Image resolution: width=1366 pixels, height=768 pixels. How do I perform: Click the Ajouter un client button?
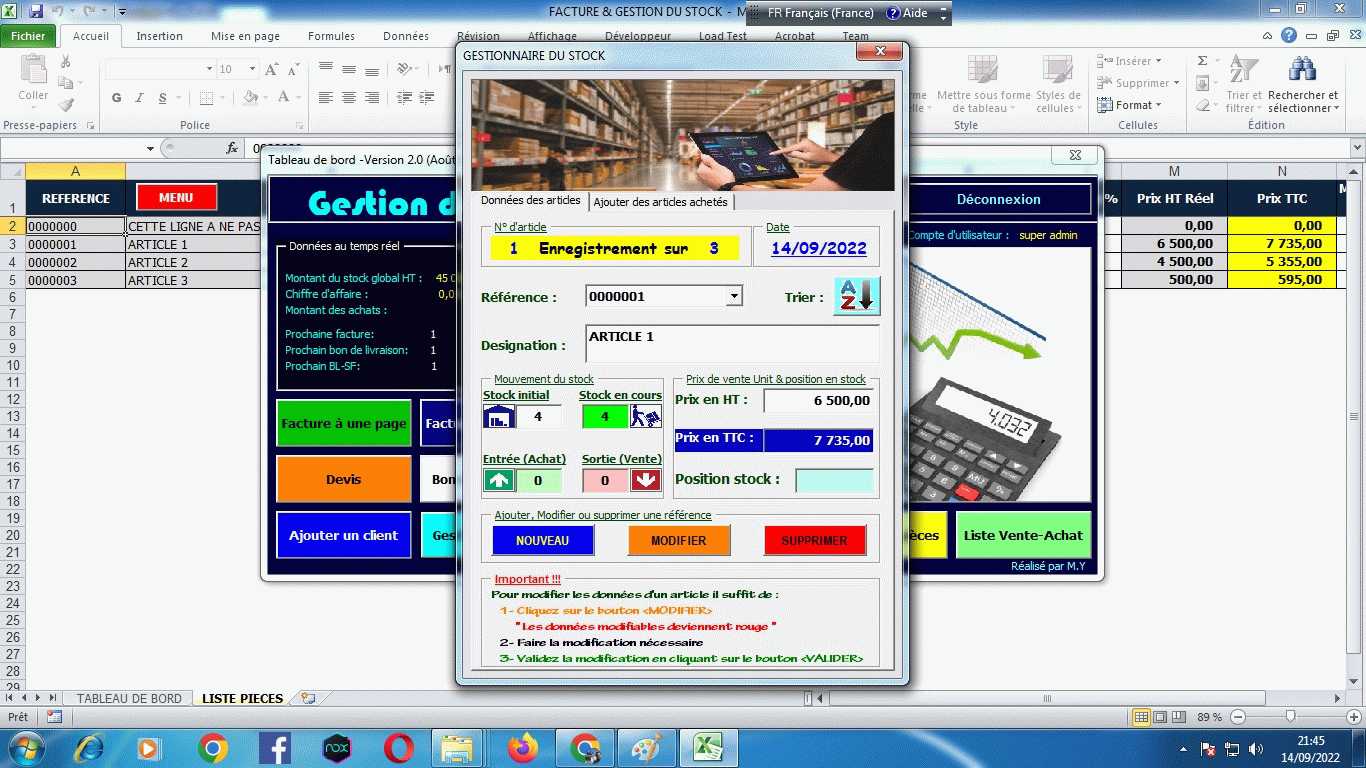pyautogui.click(x=344, y=535)
